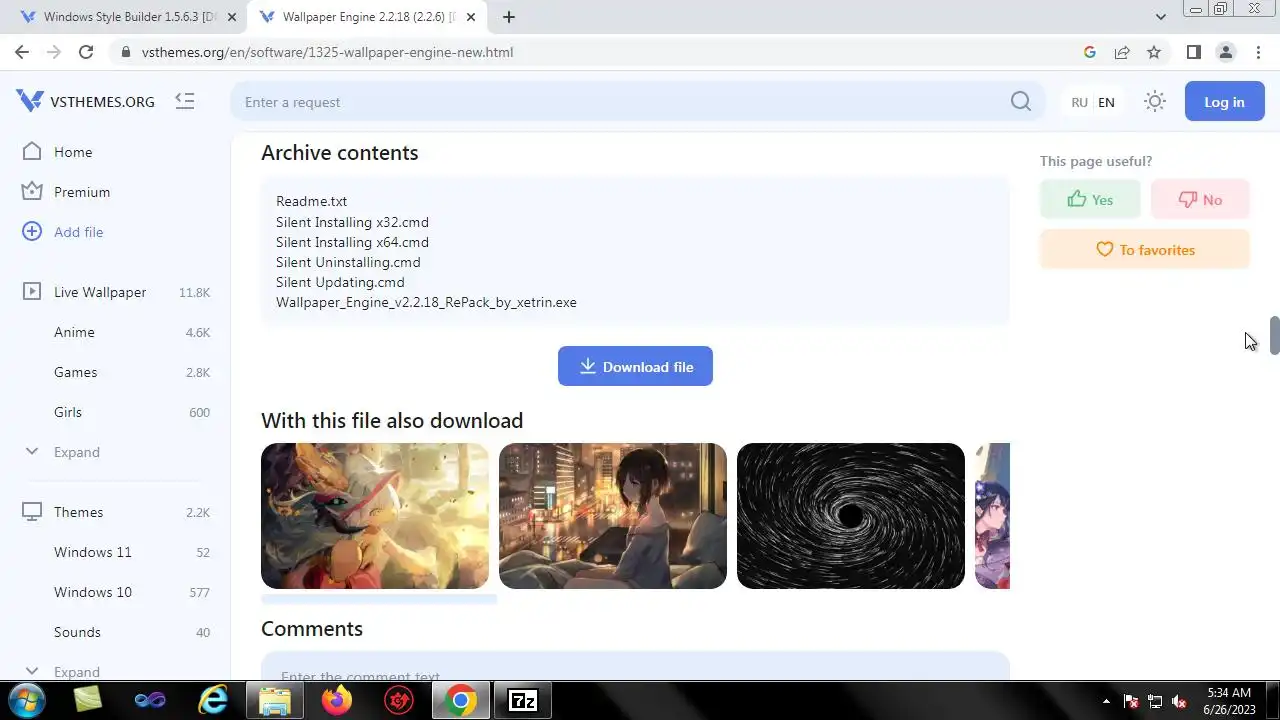This screenshot has height=720, width=1280.
Task: Go back in browser history
Action: (x=22, y=52)
